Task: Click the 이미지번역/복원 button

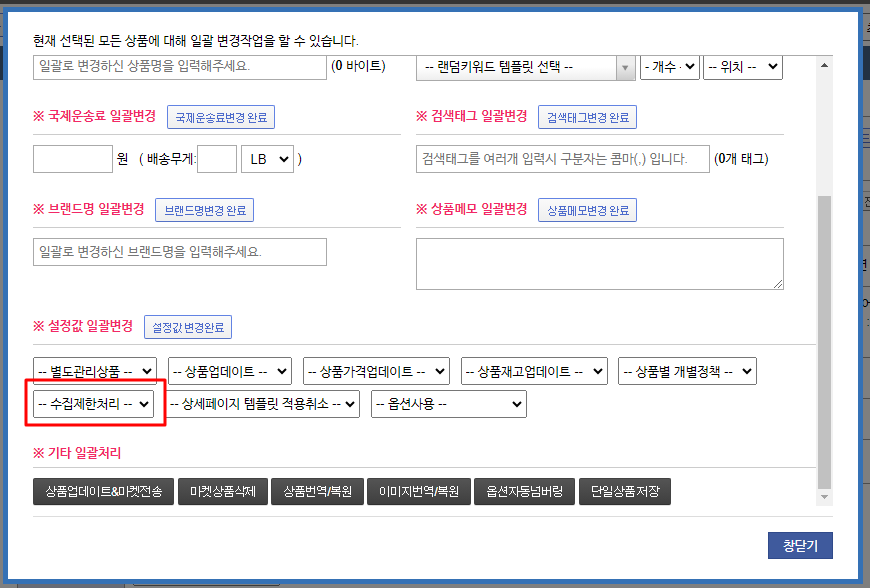Action: pyautogui.click(x=418, y=491)
